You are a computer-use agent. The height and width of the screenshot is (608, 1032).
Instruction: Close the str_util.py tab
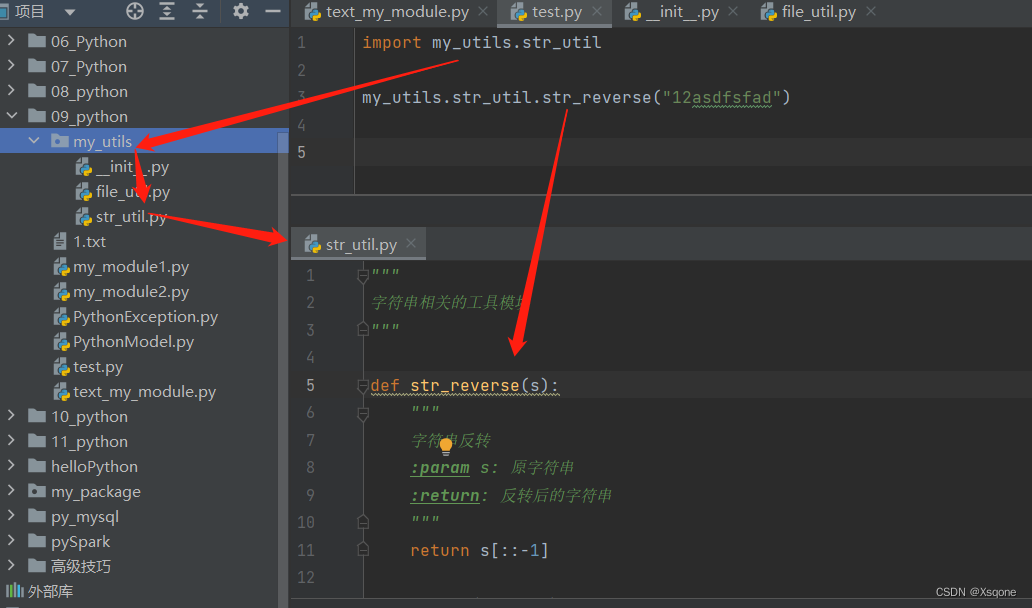tap(411, 243)
